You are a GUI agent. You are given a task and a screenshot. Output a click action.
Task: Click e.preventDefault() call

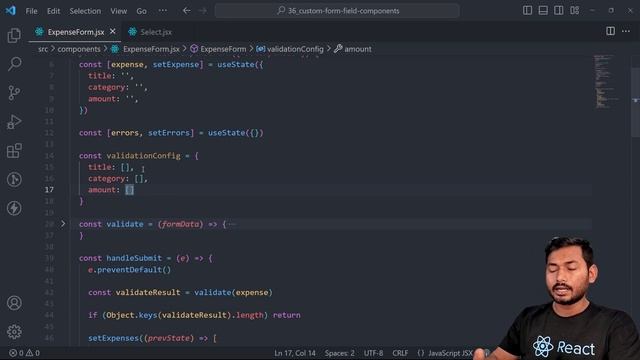coord(129,269)
